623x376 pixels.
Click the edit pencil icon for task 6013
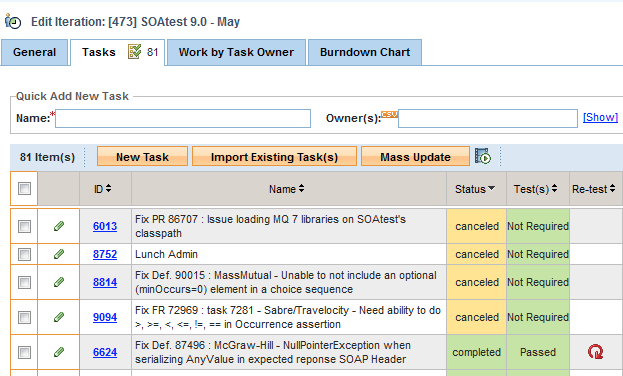[59, 226]
